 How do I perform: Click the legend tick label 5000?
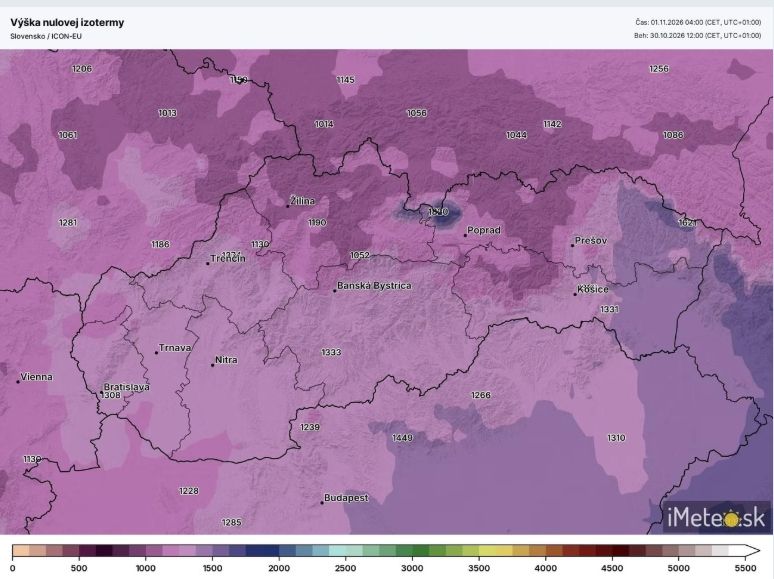point(679,569)
